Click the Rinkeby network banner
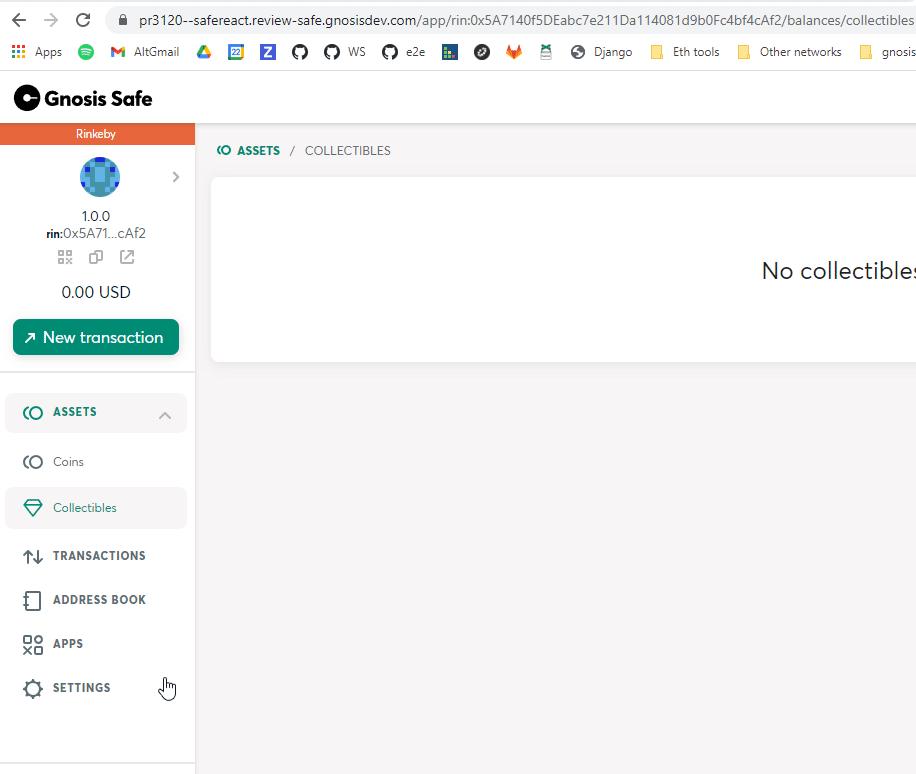 [97, 134]
